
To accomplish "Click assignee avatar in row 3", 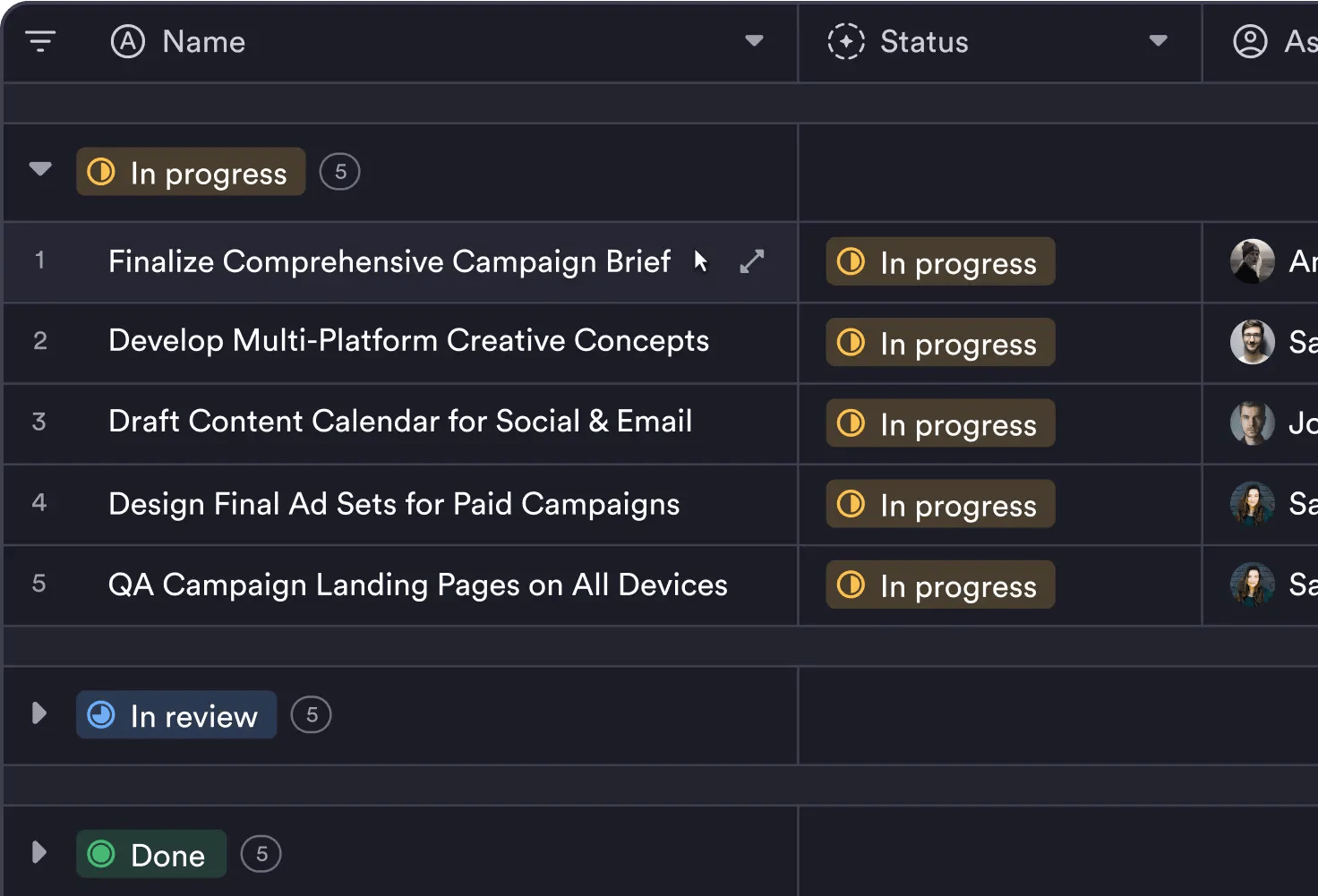I will 1252,422.
